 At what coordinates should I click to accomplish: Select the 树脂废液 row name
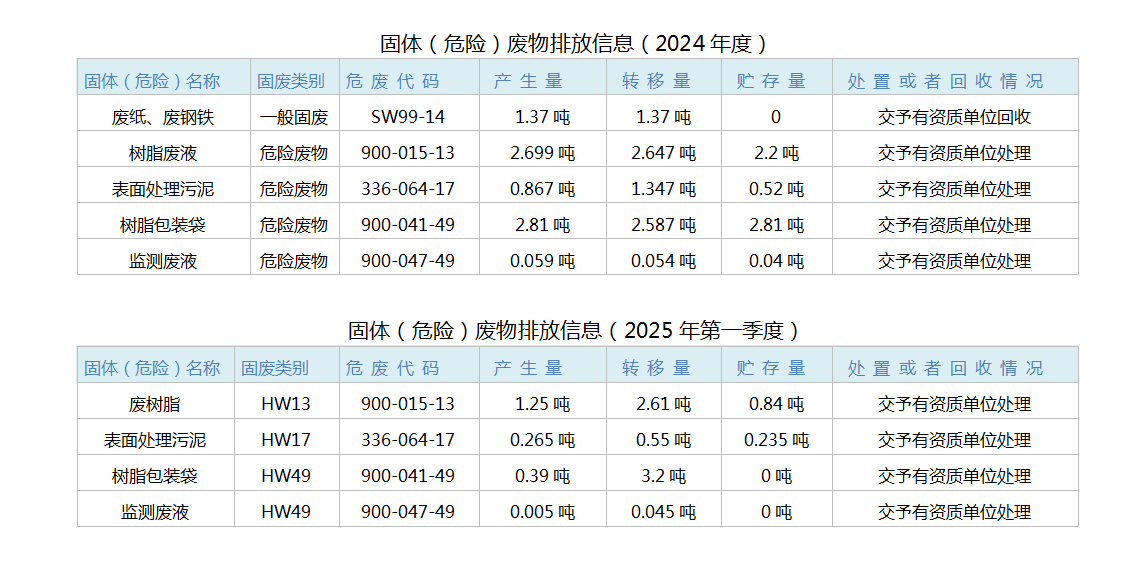point(163,153)
